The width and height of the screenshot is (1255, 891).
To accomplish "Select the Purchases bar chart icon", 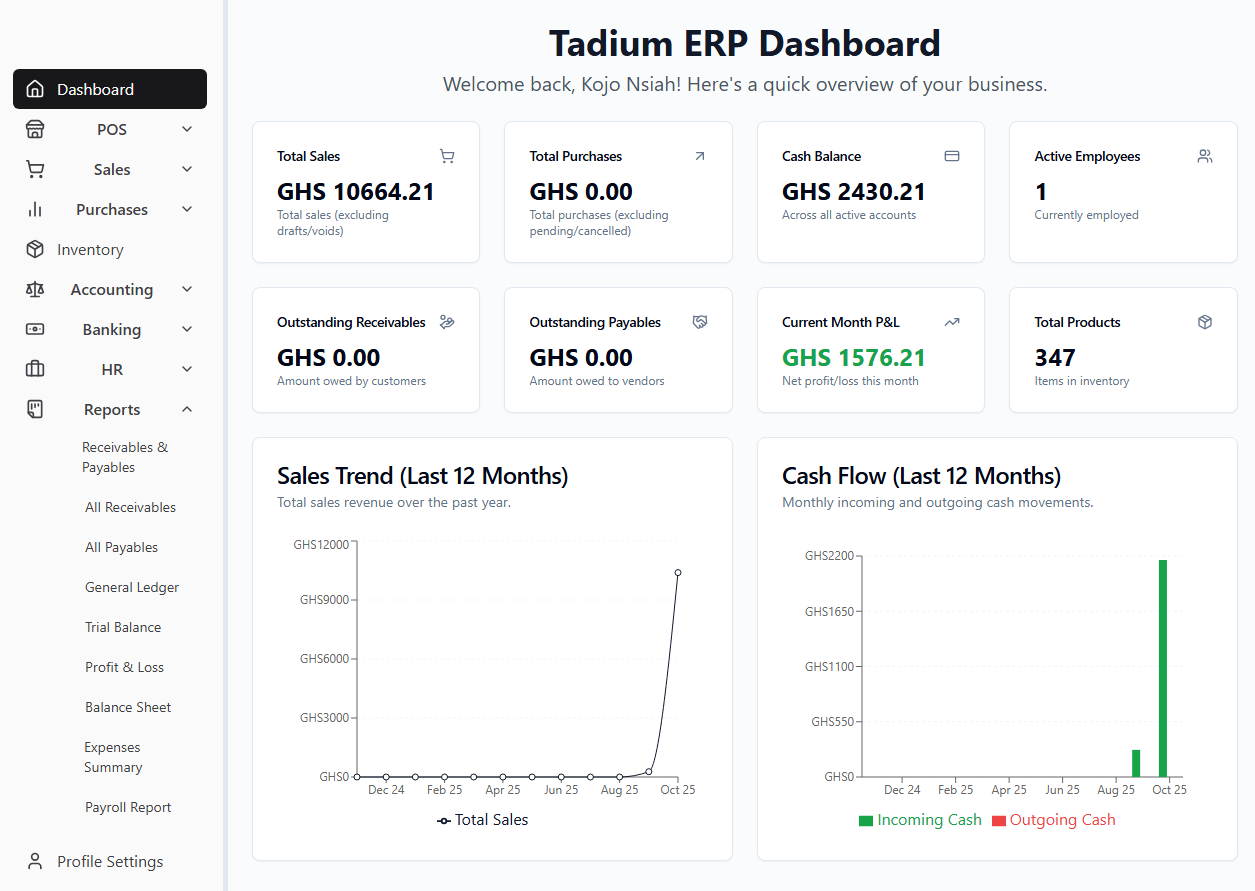I will (35, 209).
